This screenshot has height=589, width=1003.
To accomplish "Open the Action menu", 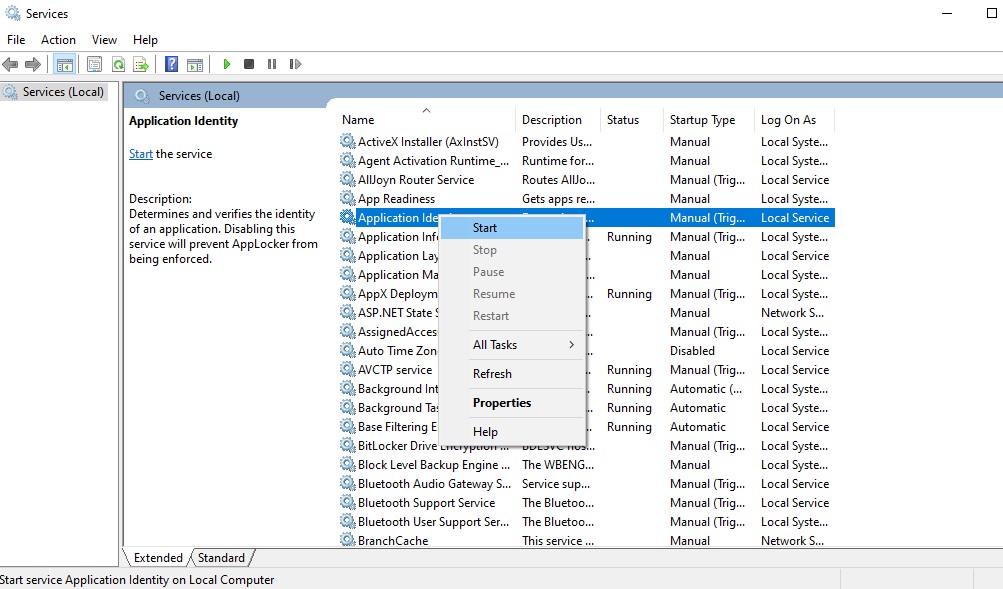I will (x=58, y=40).
